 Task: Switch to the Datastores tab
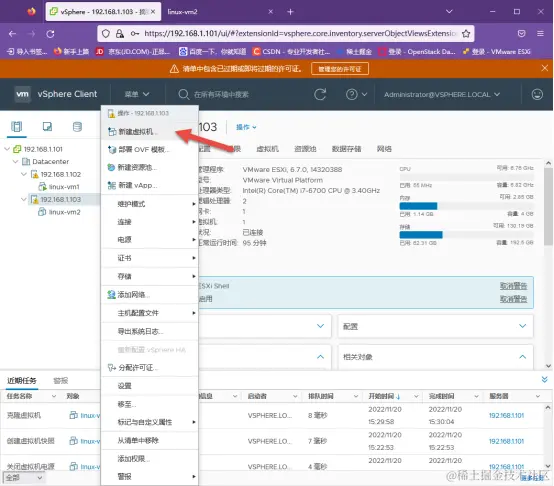pos(347,149)
